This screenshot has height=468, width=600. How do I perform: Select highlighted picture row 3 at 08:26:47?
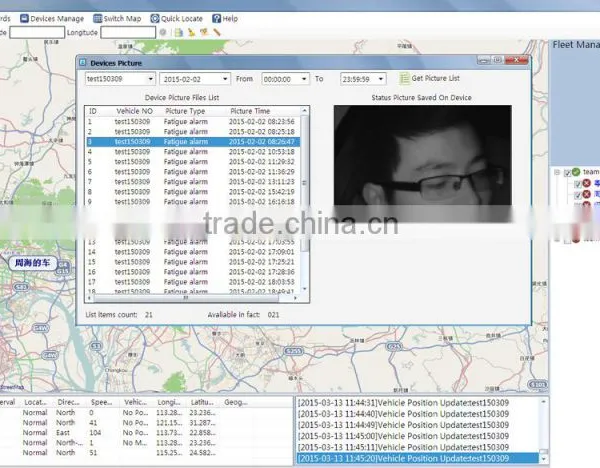coord(193,142)
